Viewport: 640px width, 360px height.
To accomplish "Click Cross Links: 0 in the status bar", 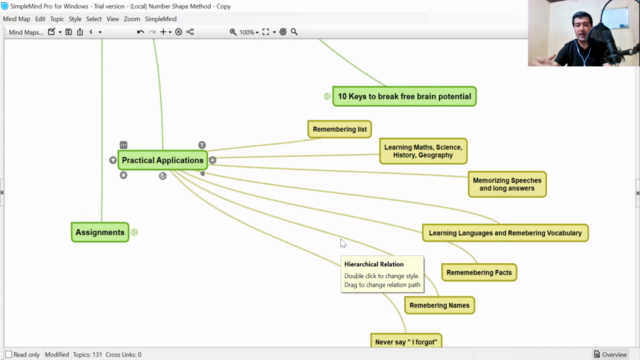I will point(123,354).
